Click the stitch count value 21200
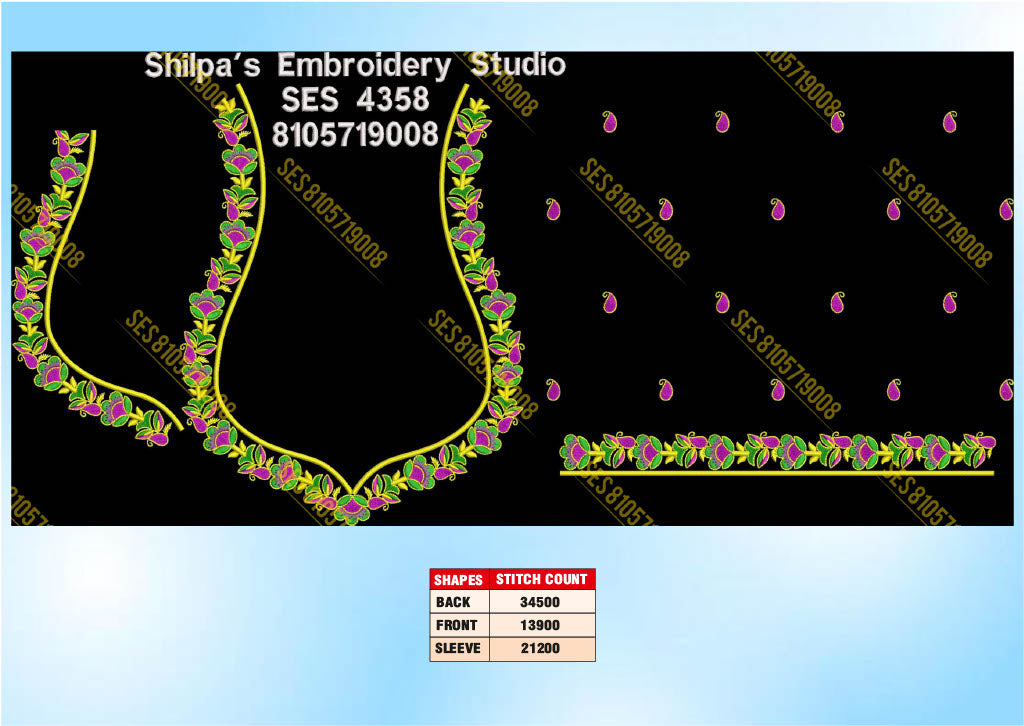 tap(540, 648)
